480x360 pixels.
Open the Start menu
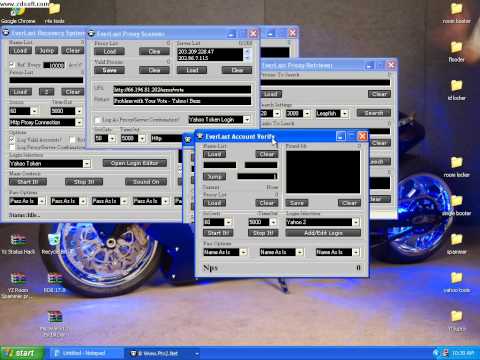pos(21,353)
